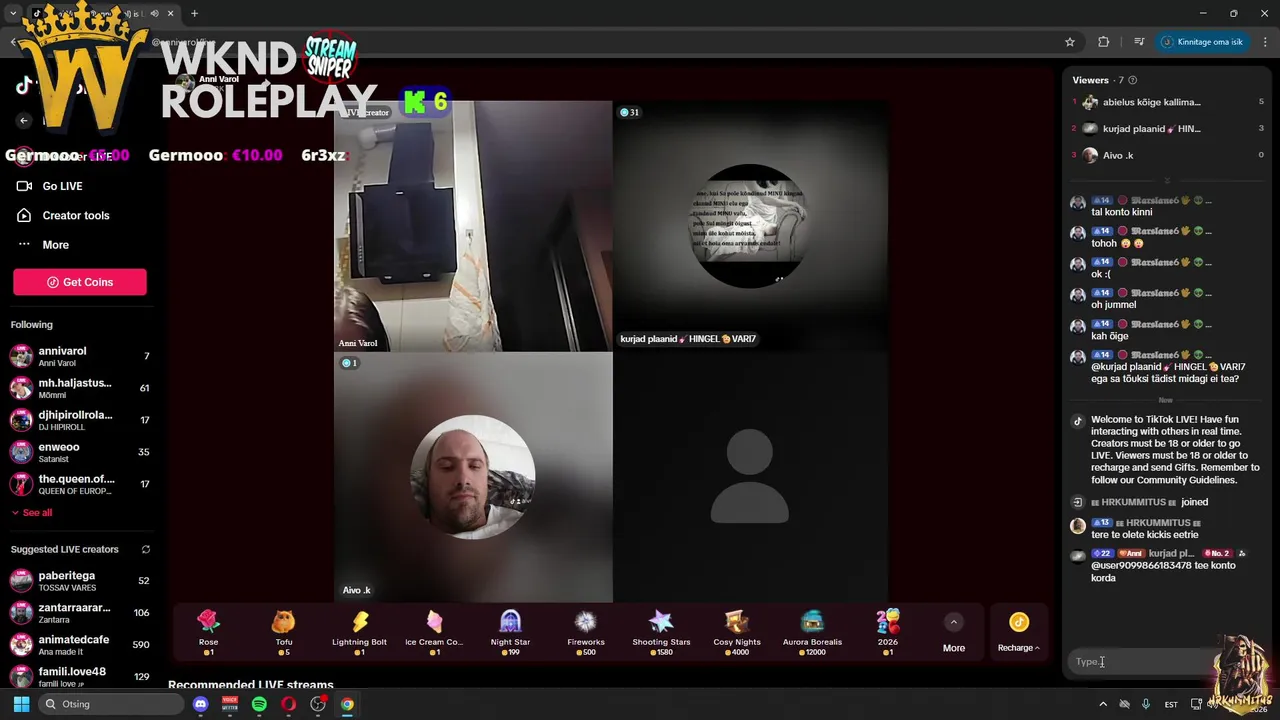Send the Tofu gift
Viewport: 1280px width, 720px height.
[x=284, y=632]
